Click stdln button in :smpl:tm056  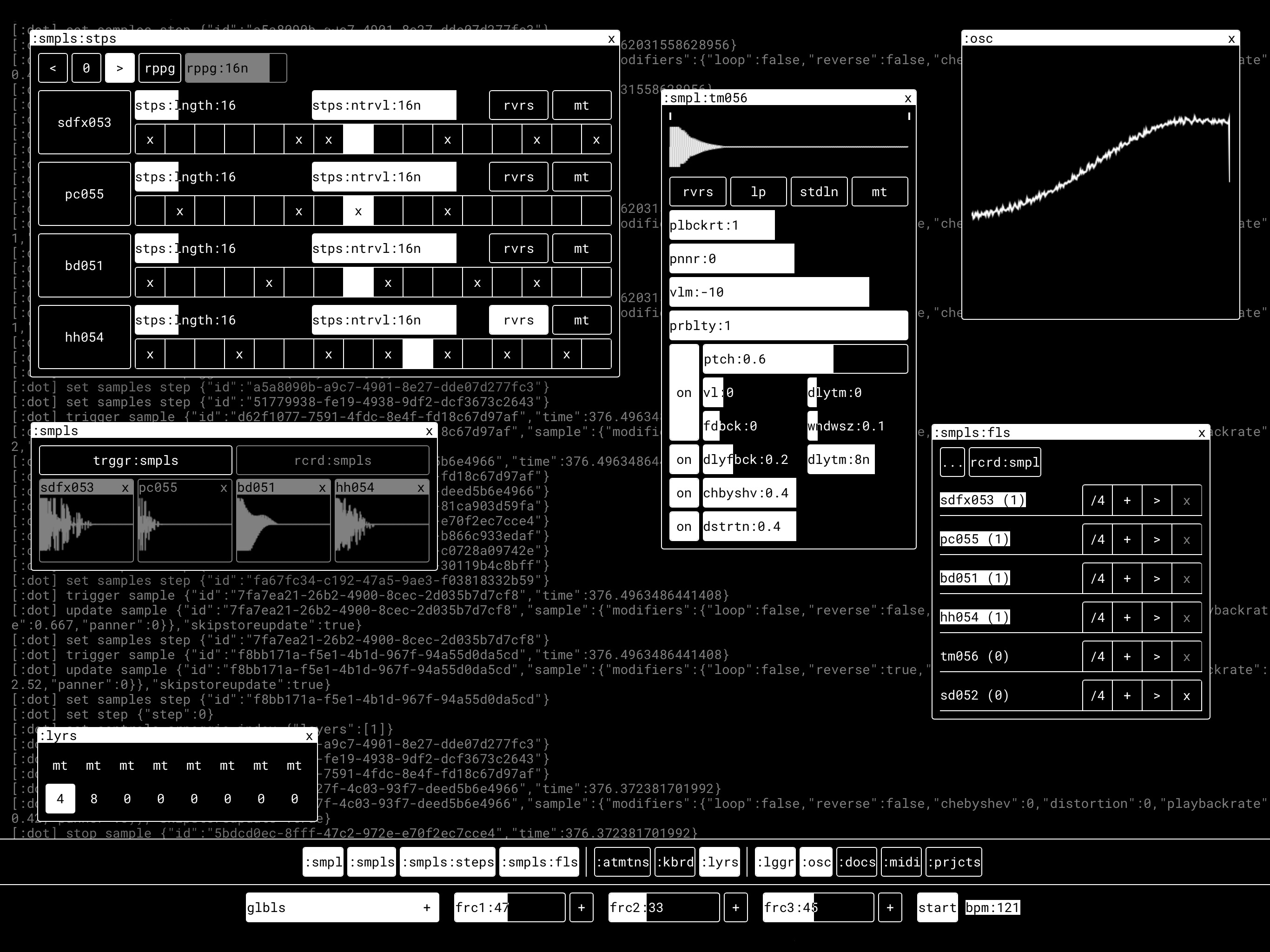[x=819, y=192]
